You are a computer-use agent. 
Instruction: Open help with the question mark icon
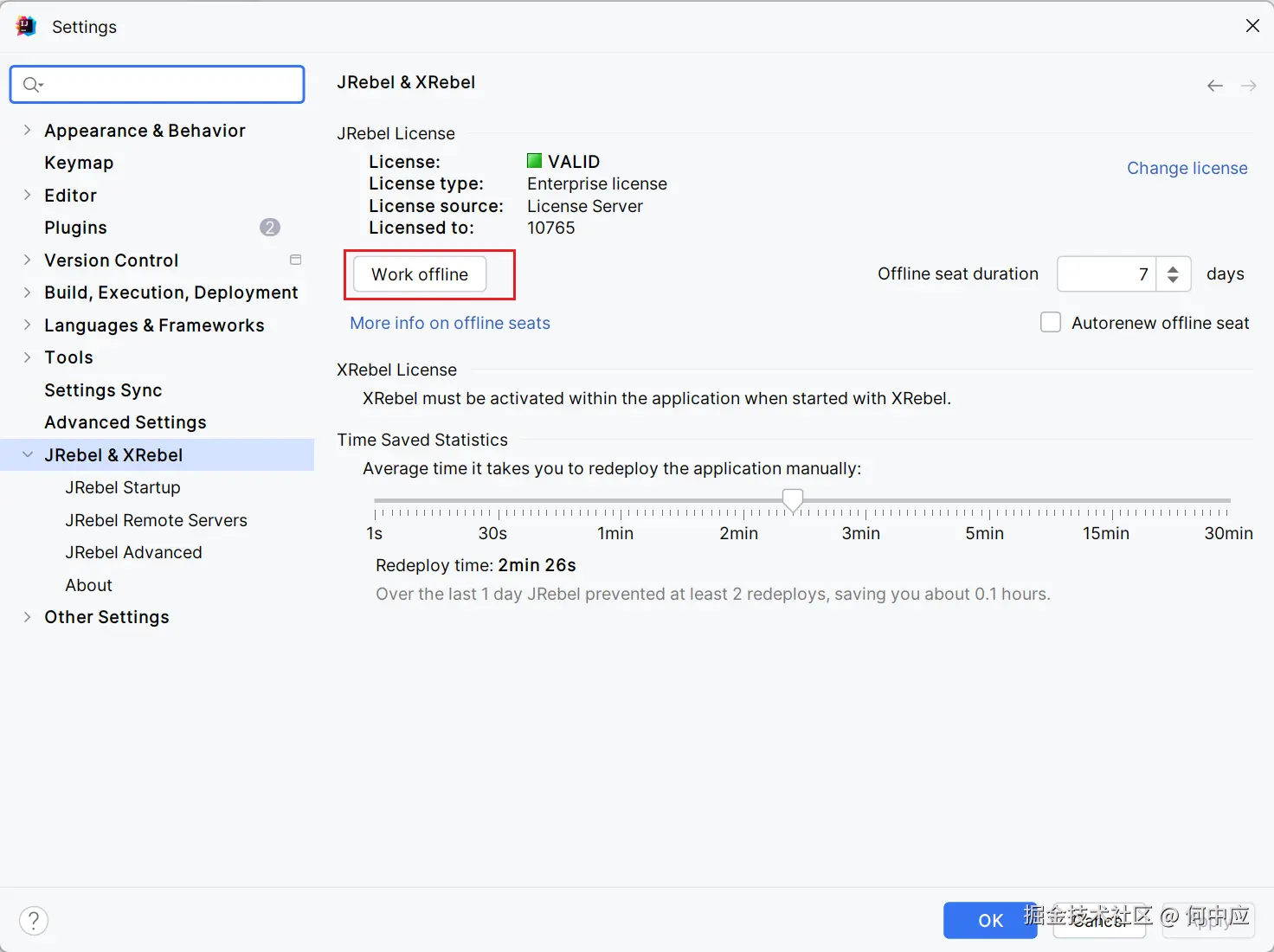(x=34, y=920)
